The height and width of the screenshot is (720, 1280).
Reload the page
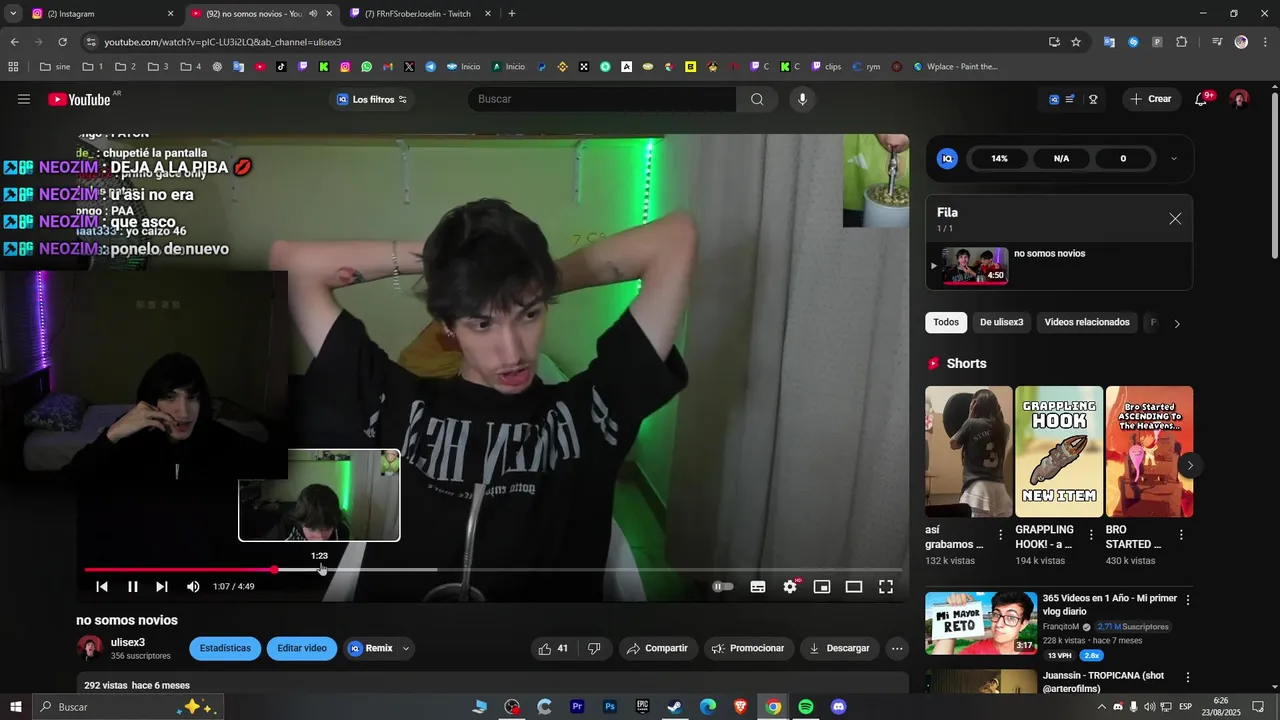[62, 42]
